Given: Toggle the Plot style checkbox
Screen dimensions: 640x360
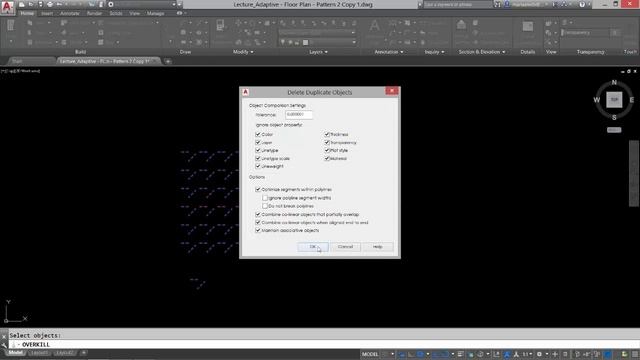Looking at the screenshot, I should pyautogui.click(x=327, y=150).
